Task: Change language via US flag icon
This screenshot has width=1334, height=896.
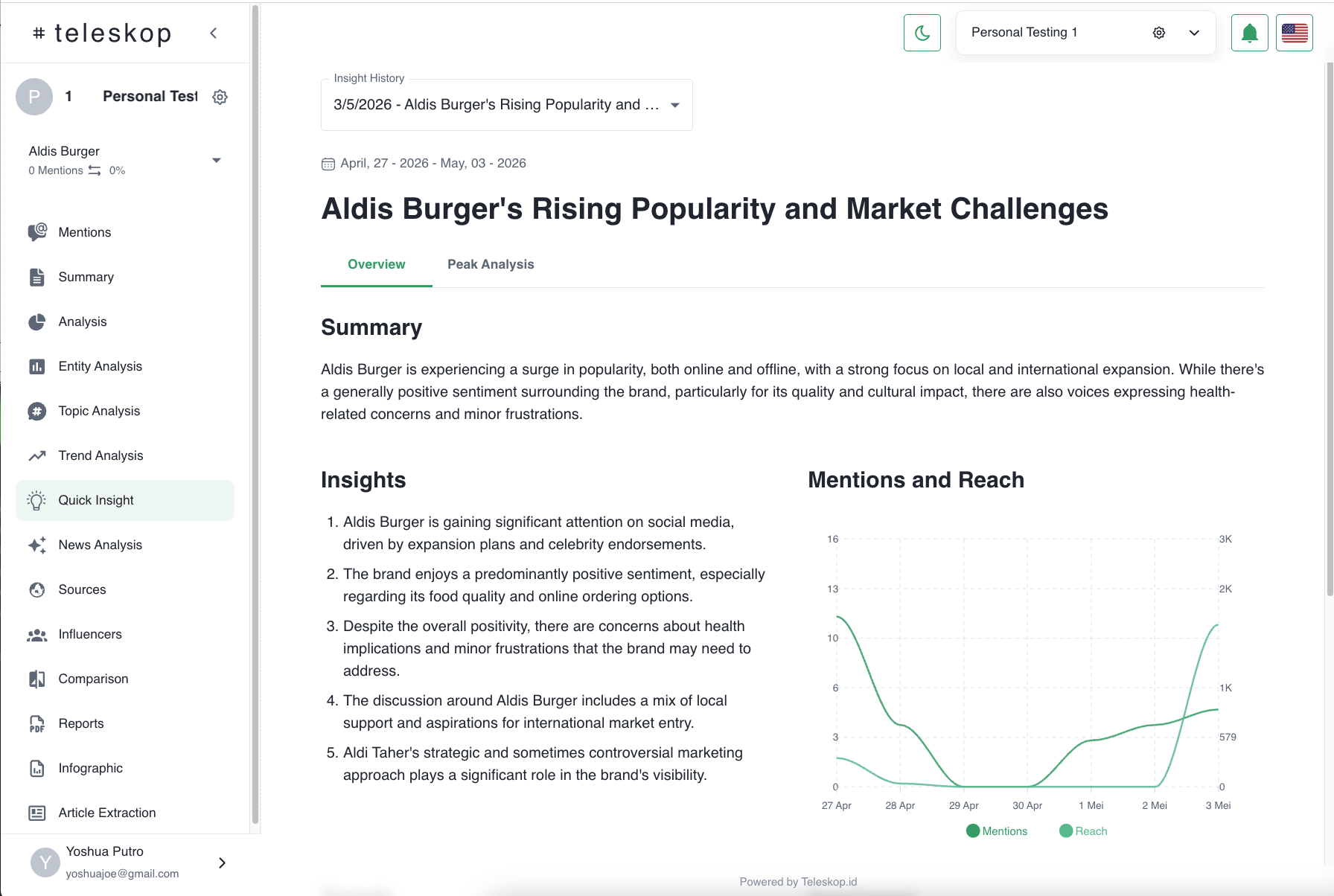Action: [x=1294, y=33]
